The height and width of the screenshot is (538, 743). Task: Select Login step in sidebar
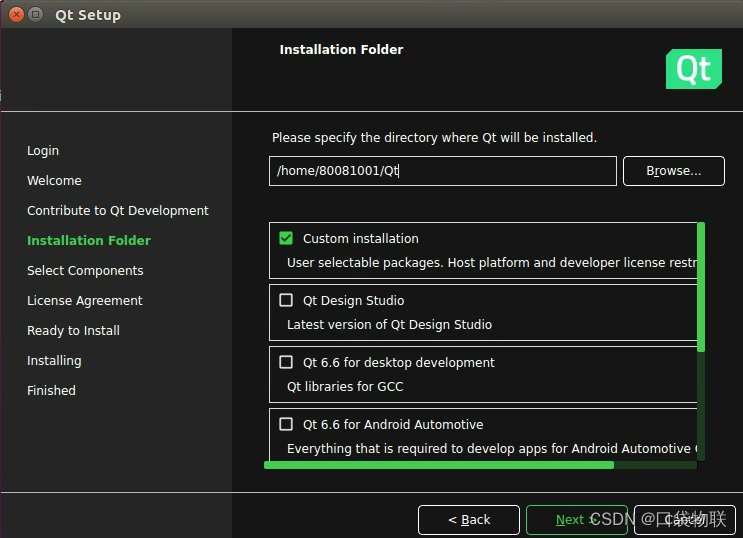point(43,151)
